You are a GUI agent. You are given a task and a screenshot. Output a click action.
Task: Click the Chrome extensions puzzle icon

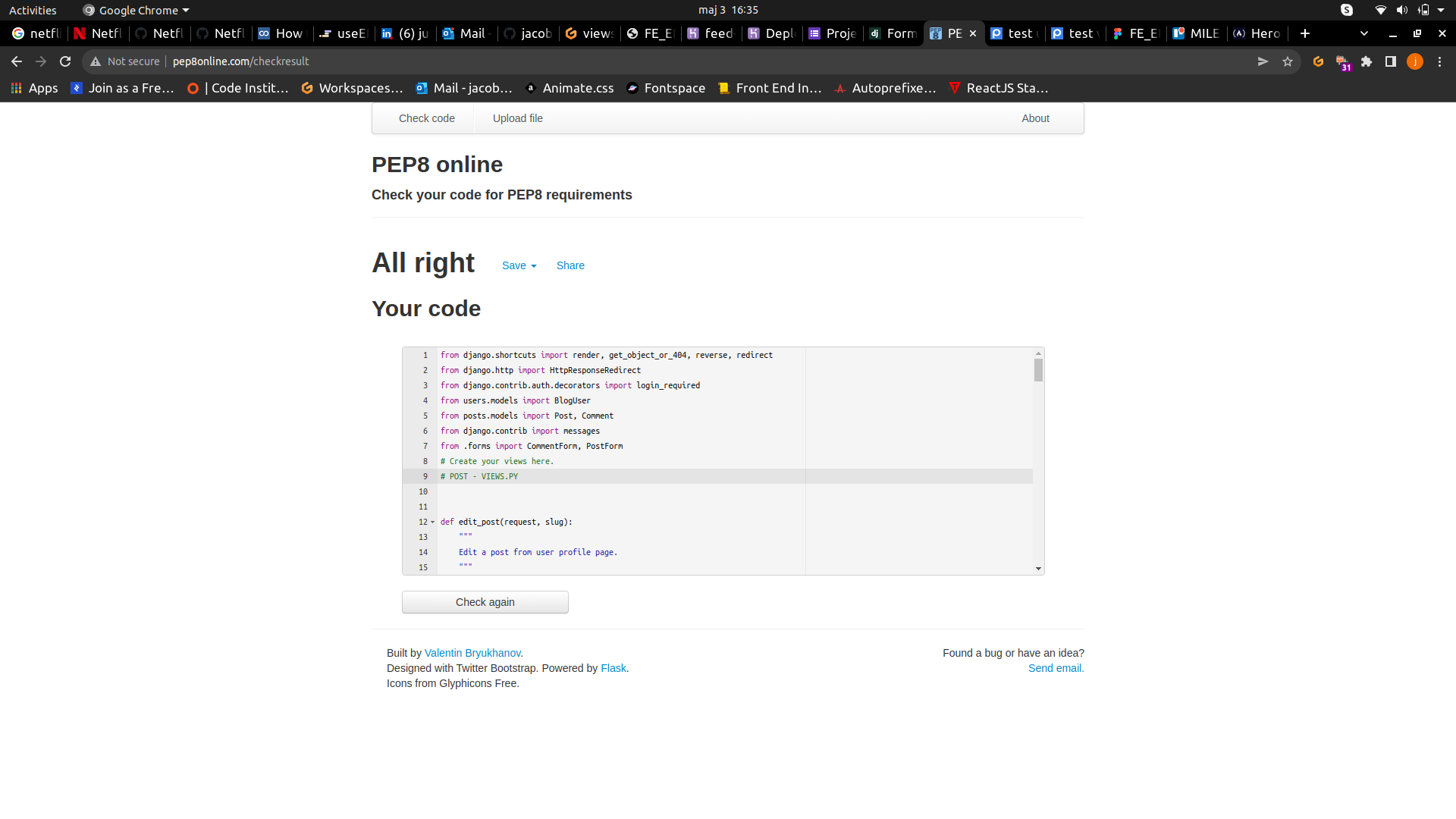tap(1367, 61)
